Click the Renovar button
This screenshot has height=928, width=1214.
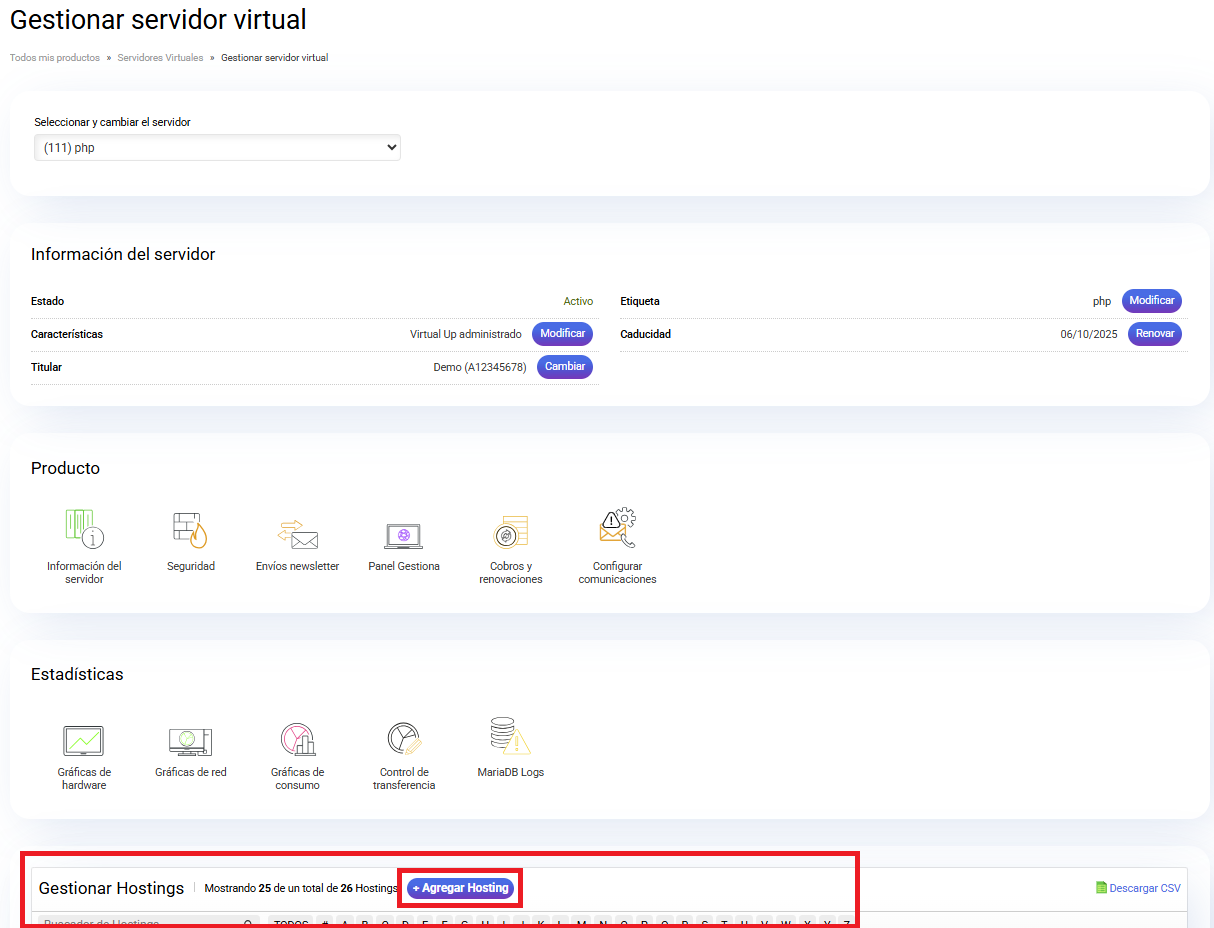pos(1154,334)
